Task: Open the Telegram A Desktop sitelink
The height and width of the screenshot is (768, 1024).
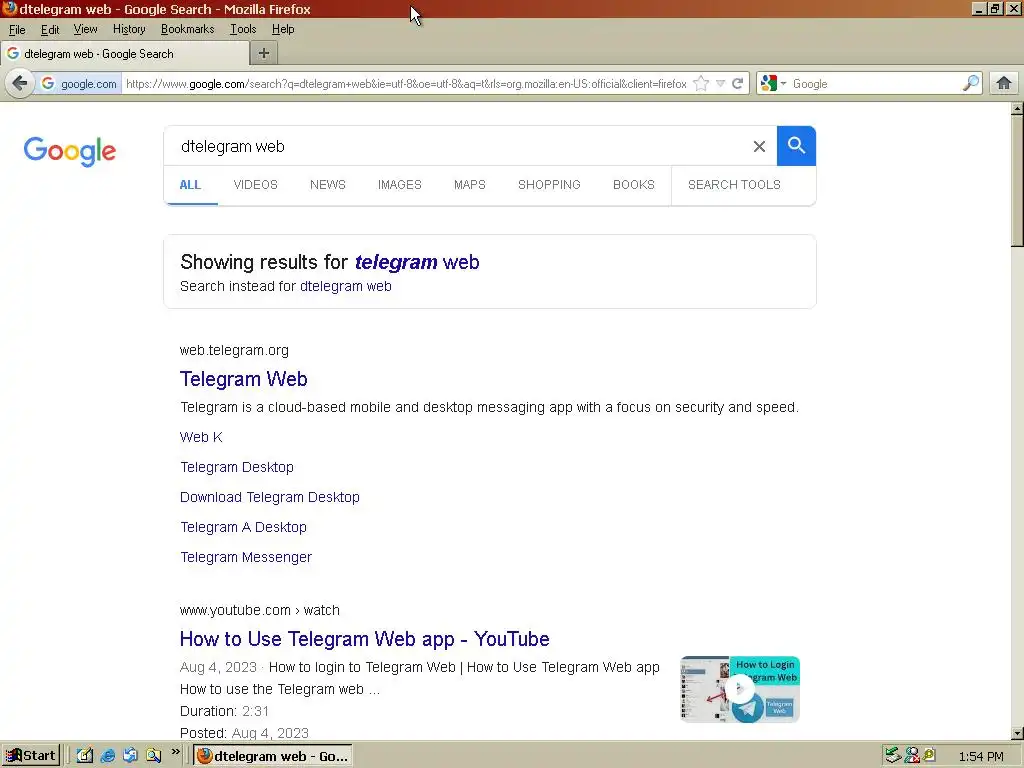Action: pyautogui.click(x=244, y=528)
